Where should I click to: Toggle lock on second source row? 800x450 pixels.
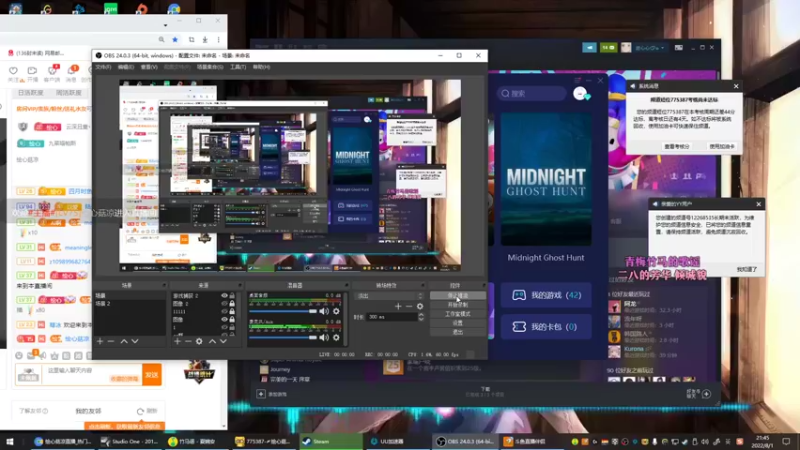232,304
